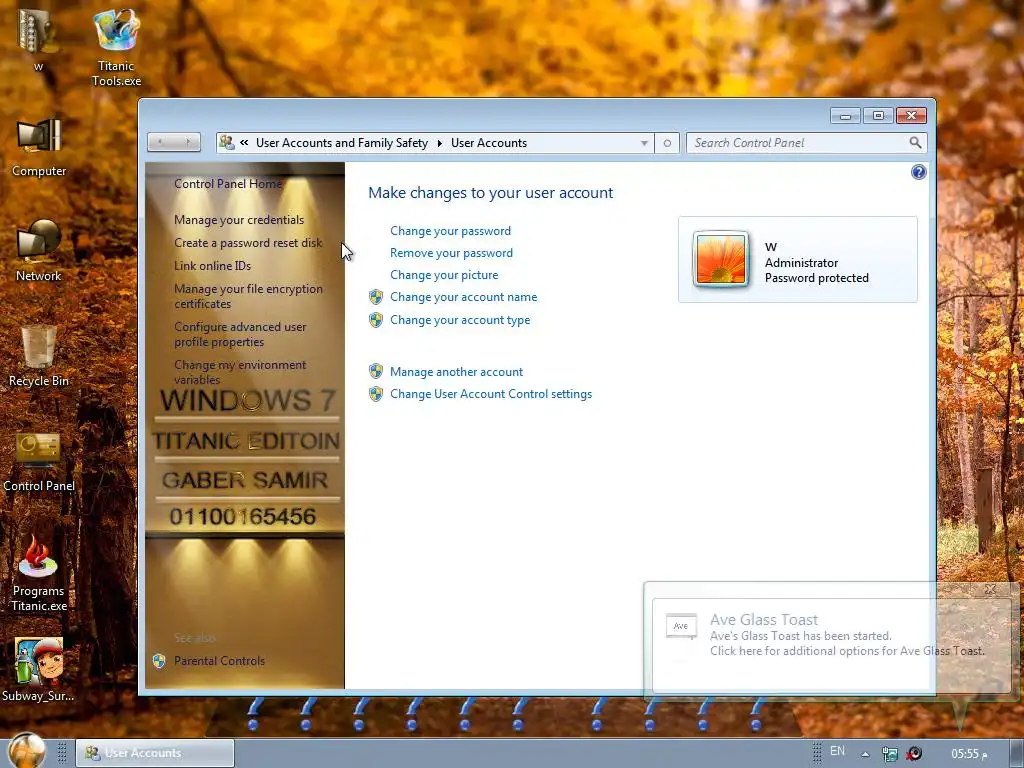Click Change your account name link
The height and width of the screenshot is (768, 1024).
pos(464,297)
